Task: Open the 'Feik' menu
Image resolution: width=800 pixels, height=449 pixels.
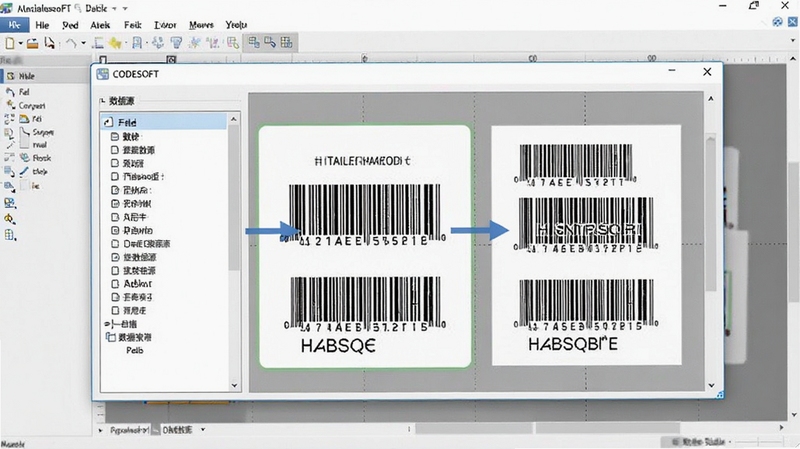Action: [x=132, y=25]
